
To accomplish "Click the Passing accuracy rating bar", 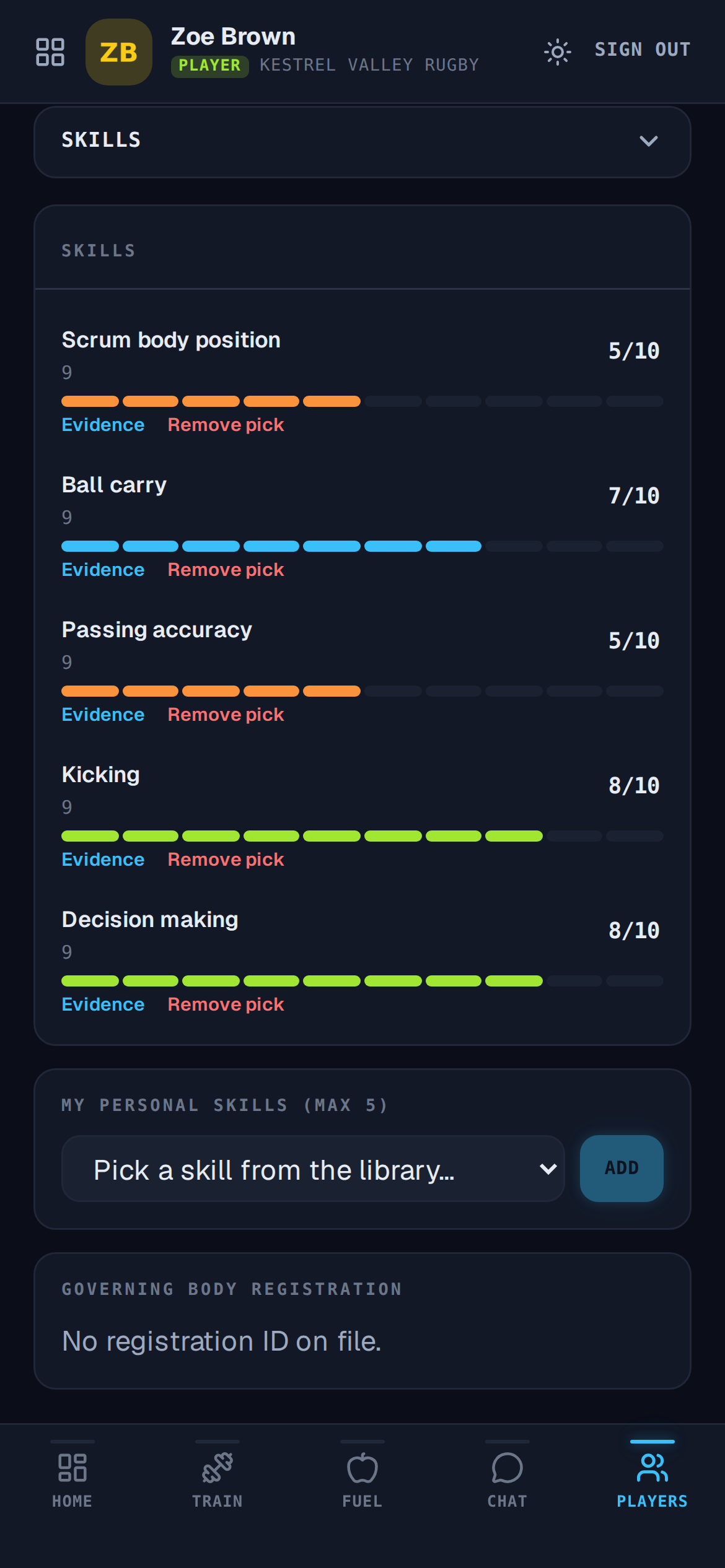I will pyautogui.click(x=362, y=691).
